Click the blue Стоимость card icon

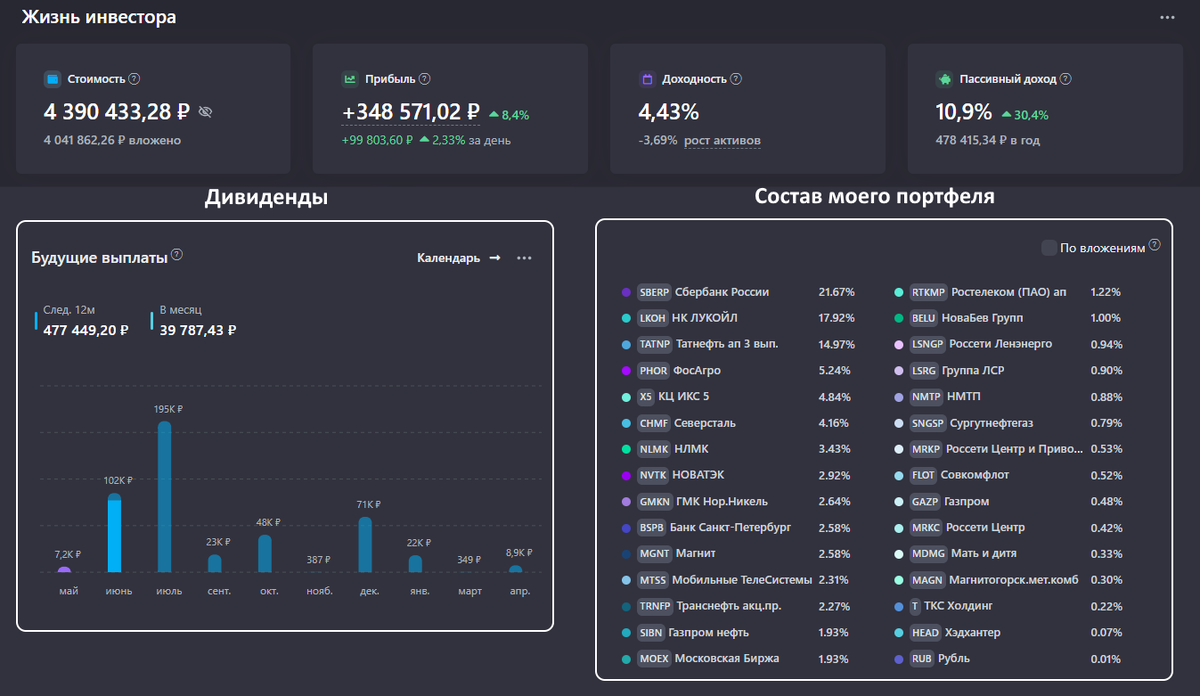point(53,79)
